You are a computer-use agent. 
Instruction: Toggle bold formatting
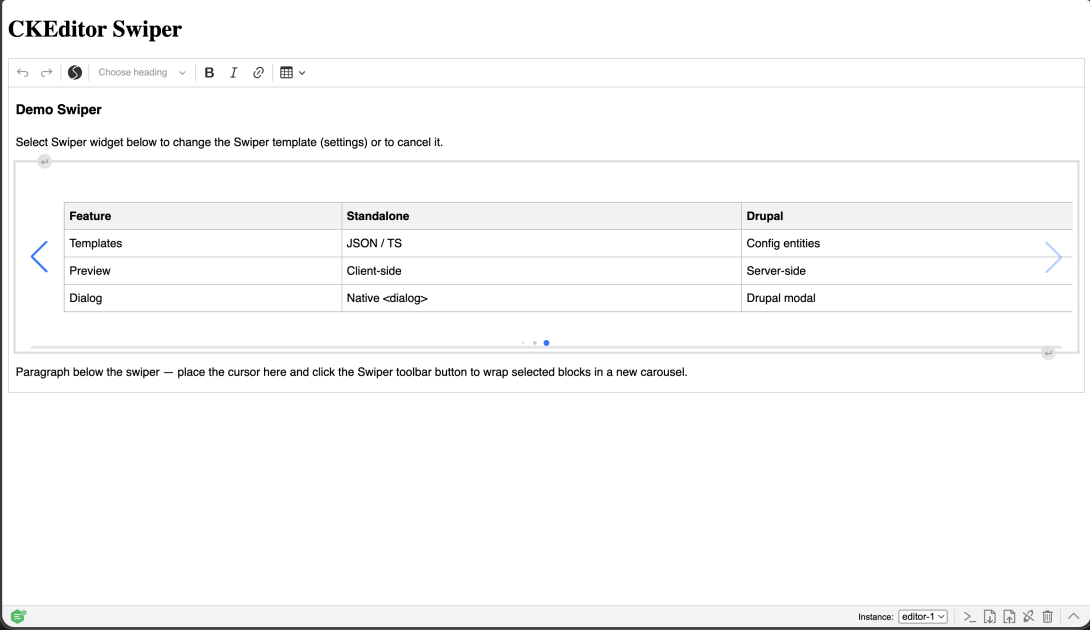(209, 72)
